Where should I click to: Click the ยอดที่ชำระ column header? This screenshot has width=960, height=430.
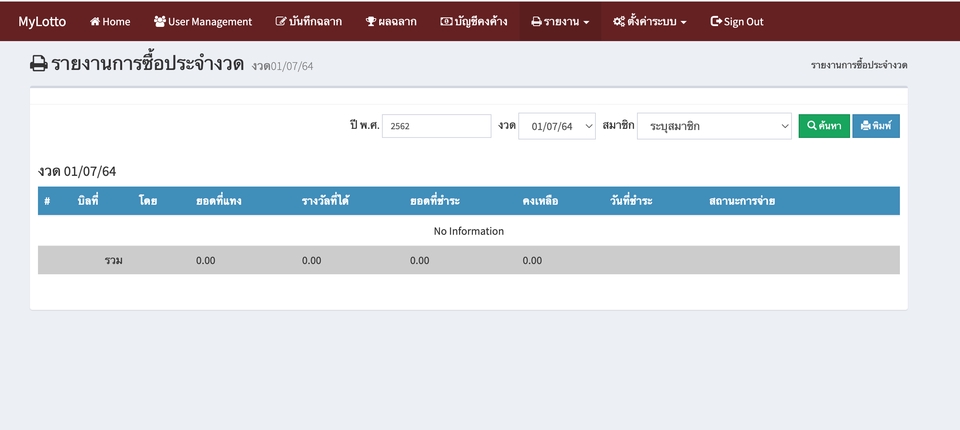(435, 201)
